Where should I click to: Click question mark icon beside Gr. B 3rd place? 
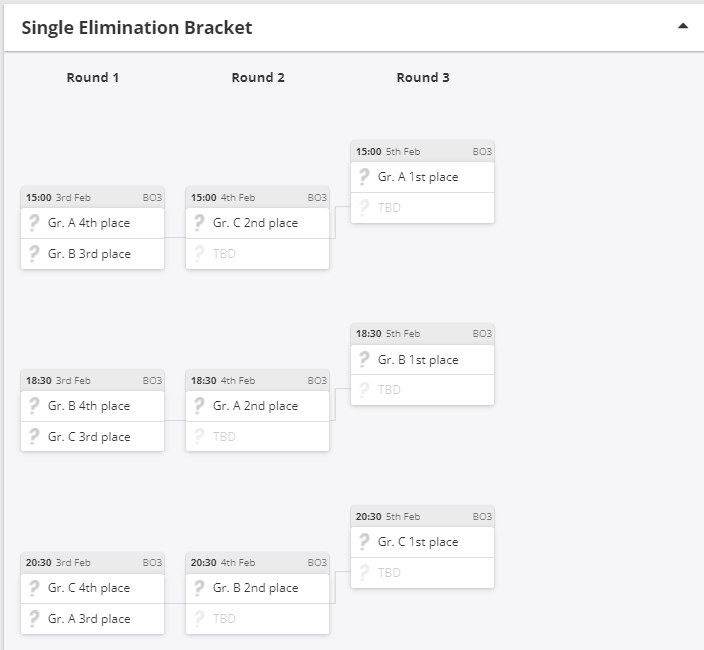tap(34, 254)
